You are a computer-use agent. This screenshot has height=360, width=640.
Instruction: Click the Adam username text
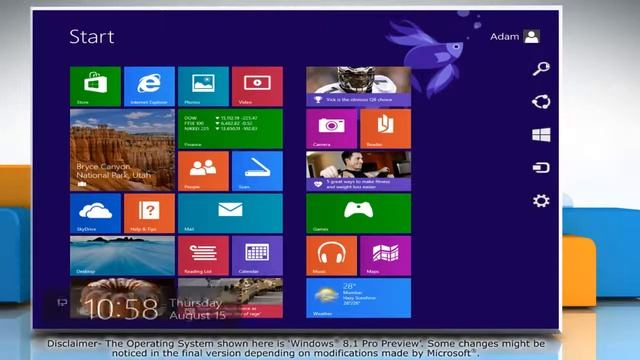tap(504, 37)
